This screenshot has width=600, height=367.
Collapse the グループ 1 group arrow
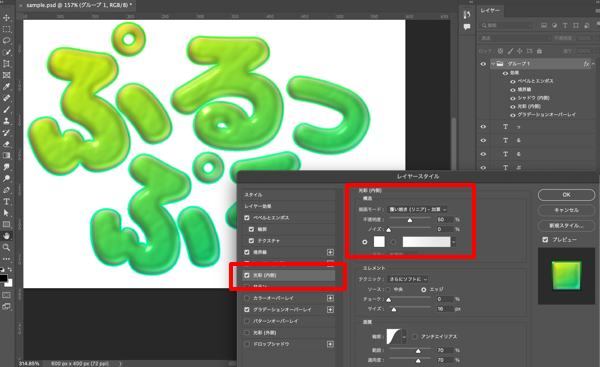pos(494,64)
